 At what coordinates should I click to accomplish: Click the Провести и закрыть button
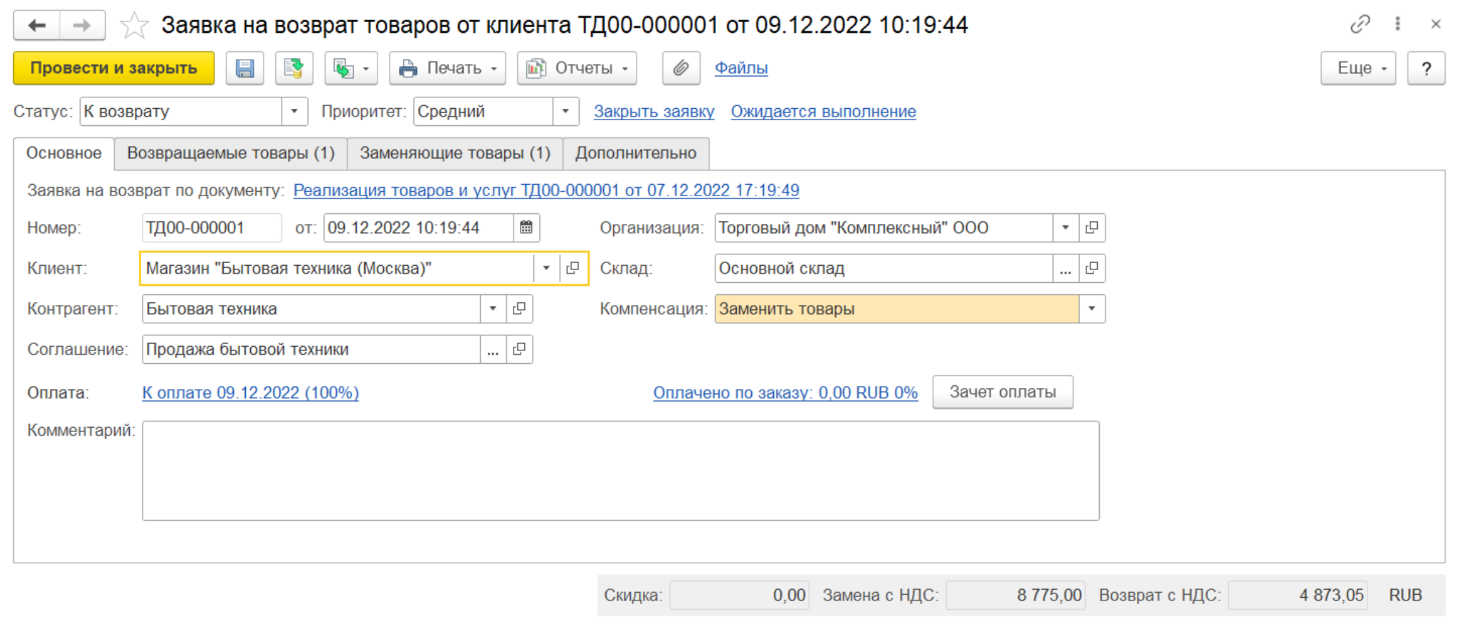pos(113,68)
